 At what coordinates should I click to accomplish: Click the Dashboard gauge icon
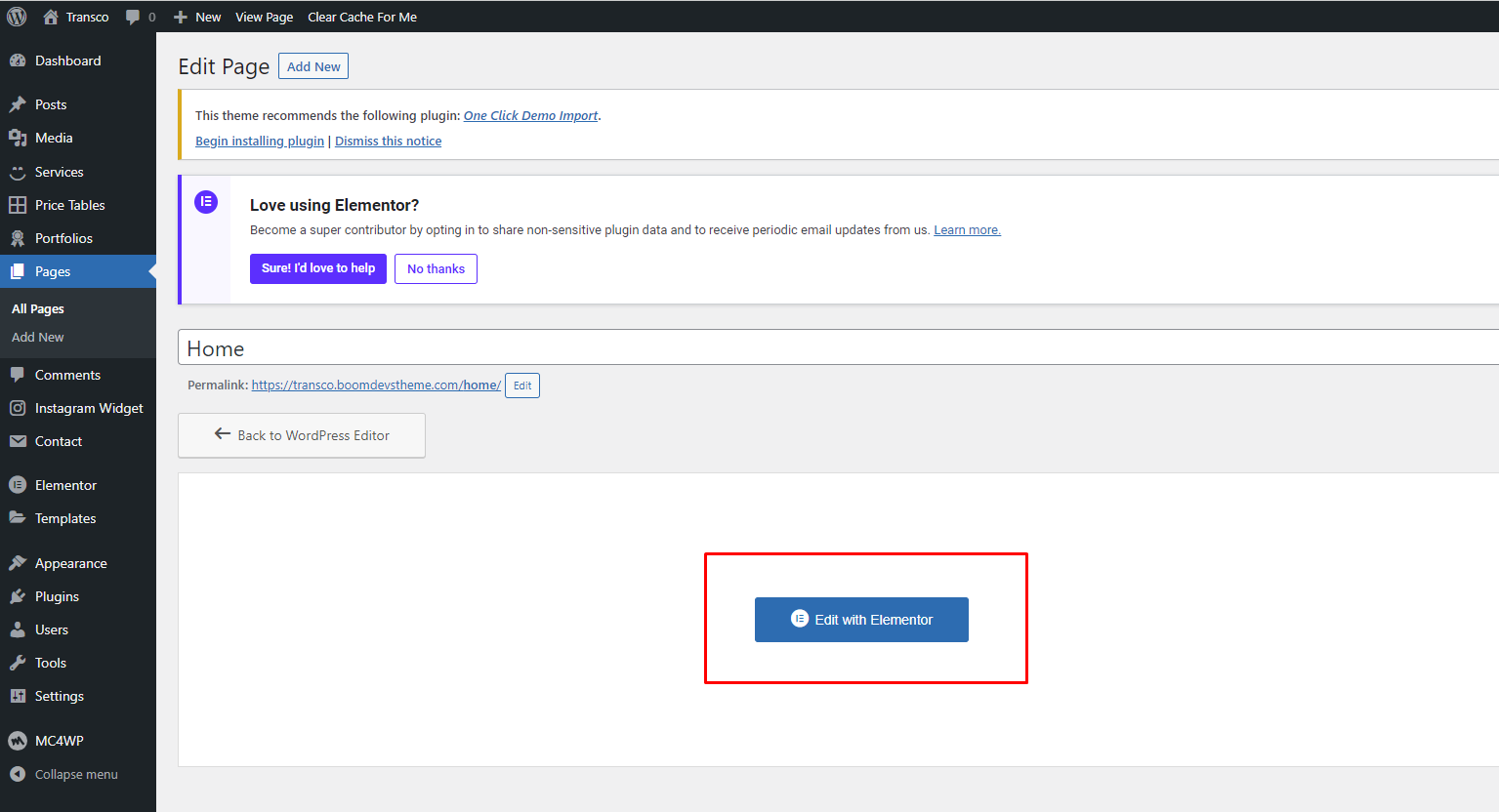point(18,61)
